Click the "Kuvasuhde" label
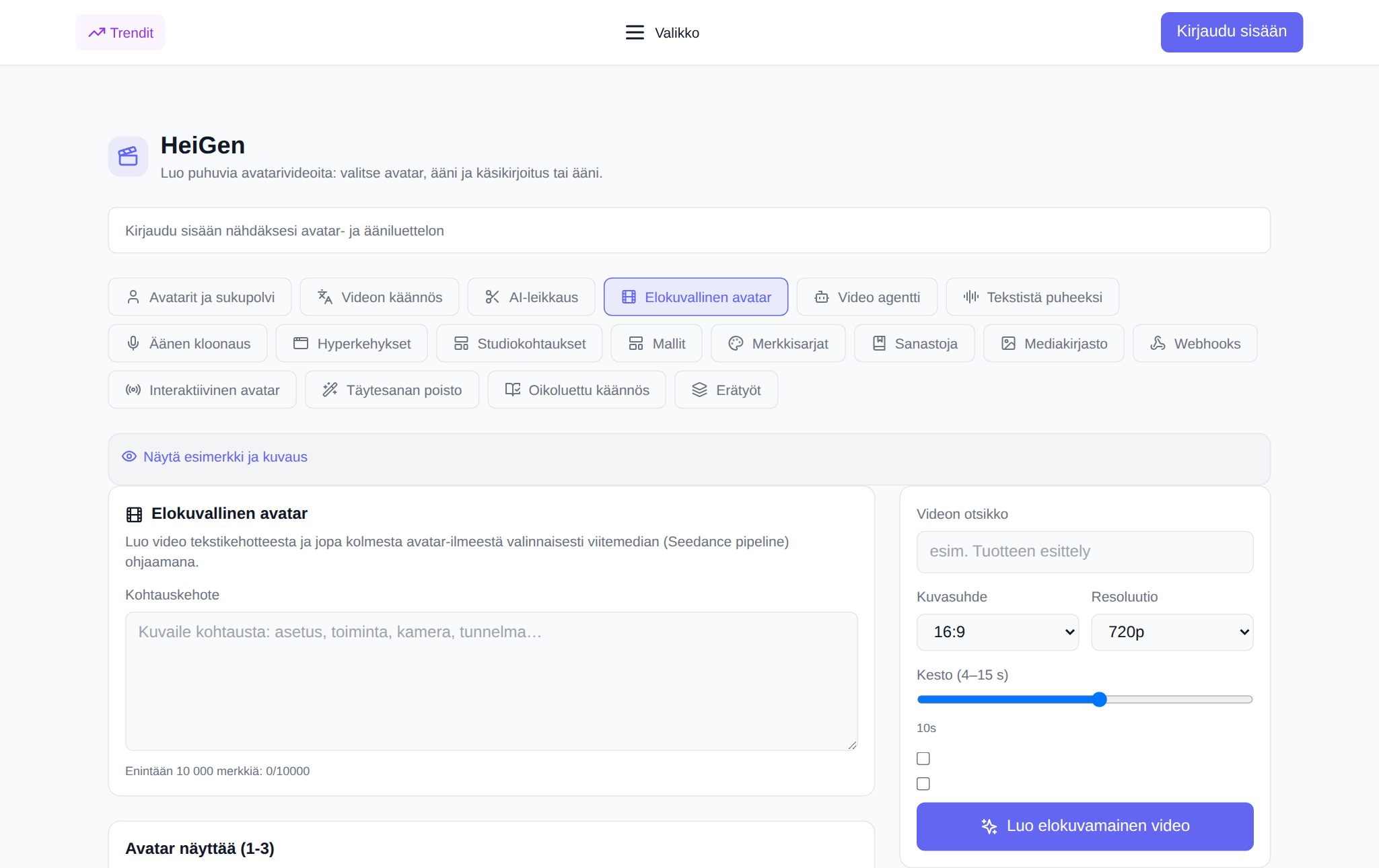This screenshot has width=1379, height=868. [x=952, y=597]
